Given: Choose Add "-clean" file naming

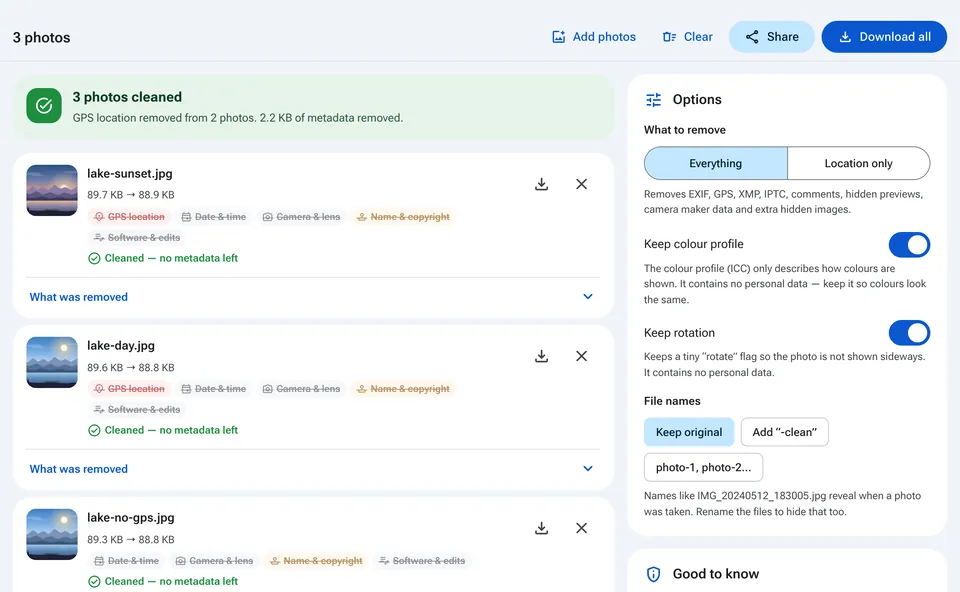Looking at the screenshot, I should click(x=785, y=432).
